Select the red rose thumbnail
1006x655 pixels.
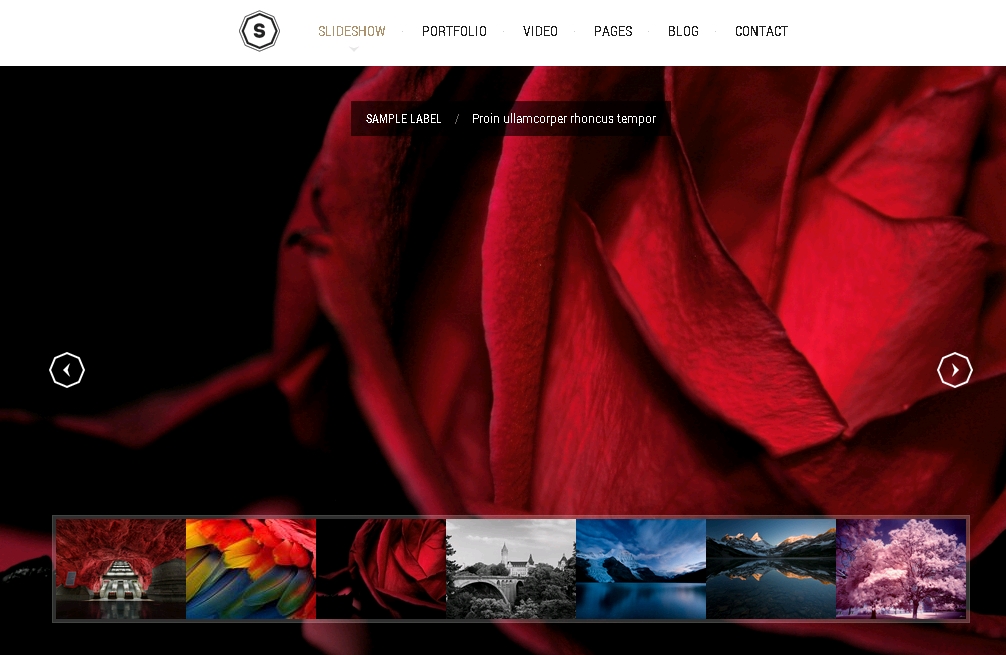pyautogui.click(x=380, y=569)
